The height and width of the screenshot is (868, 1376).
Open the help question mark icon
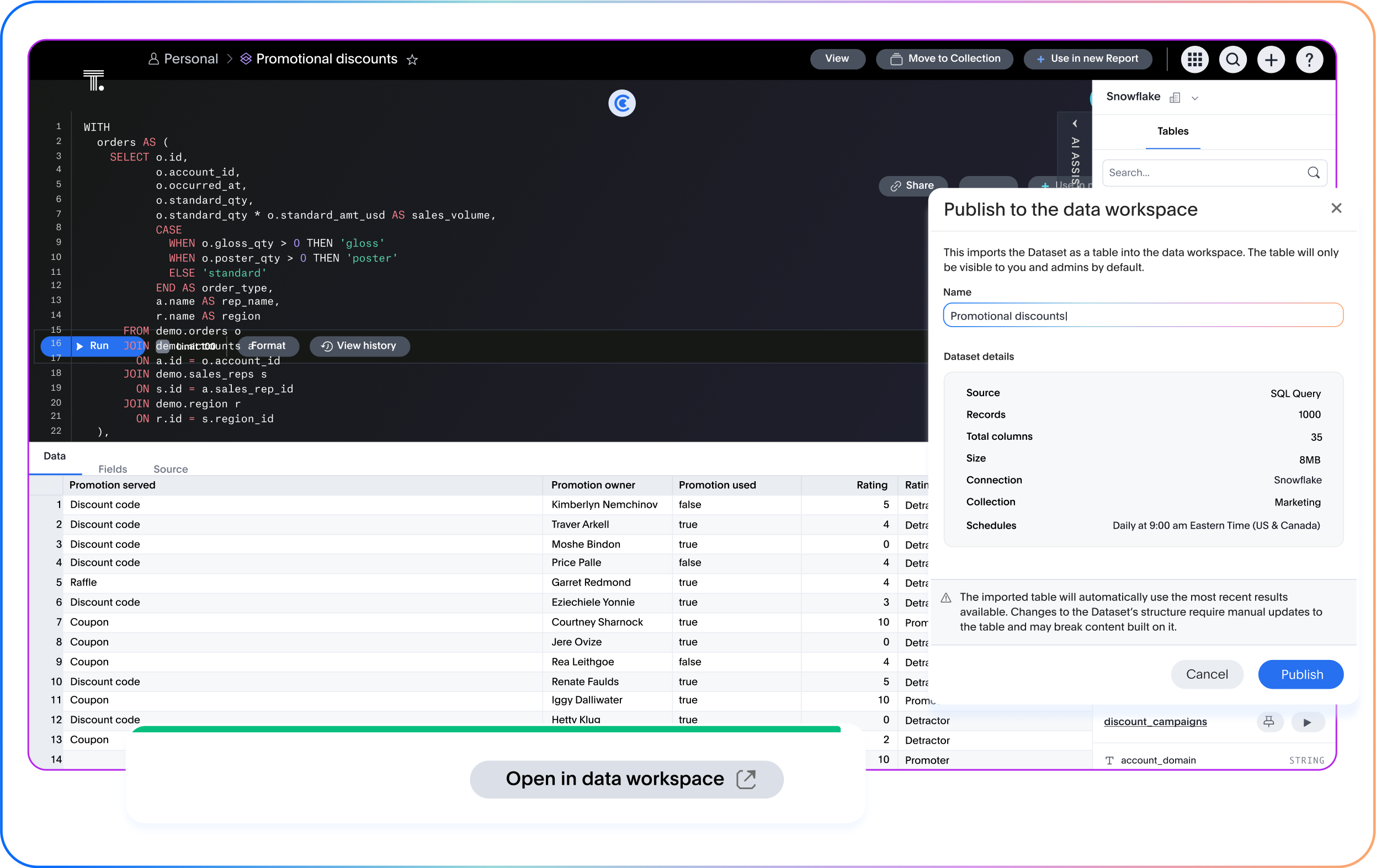tap(1310, 60)
